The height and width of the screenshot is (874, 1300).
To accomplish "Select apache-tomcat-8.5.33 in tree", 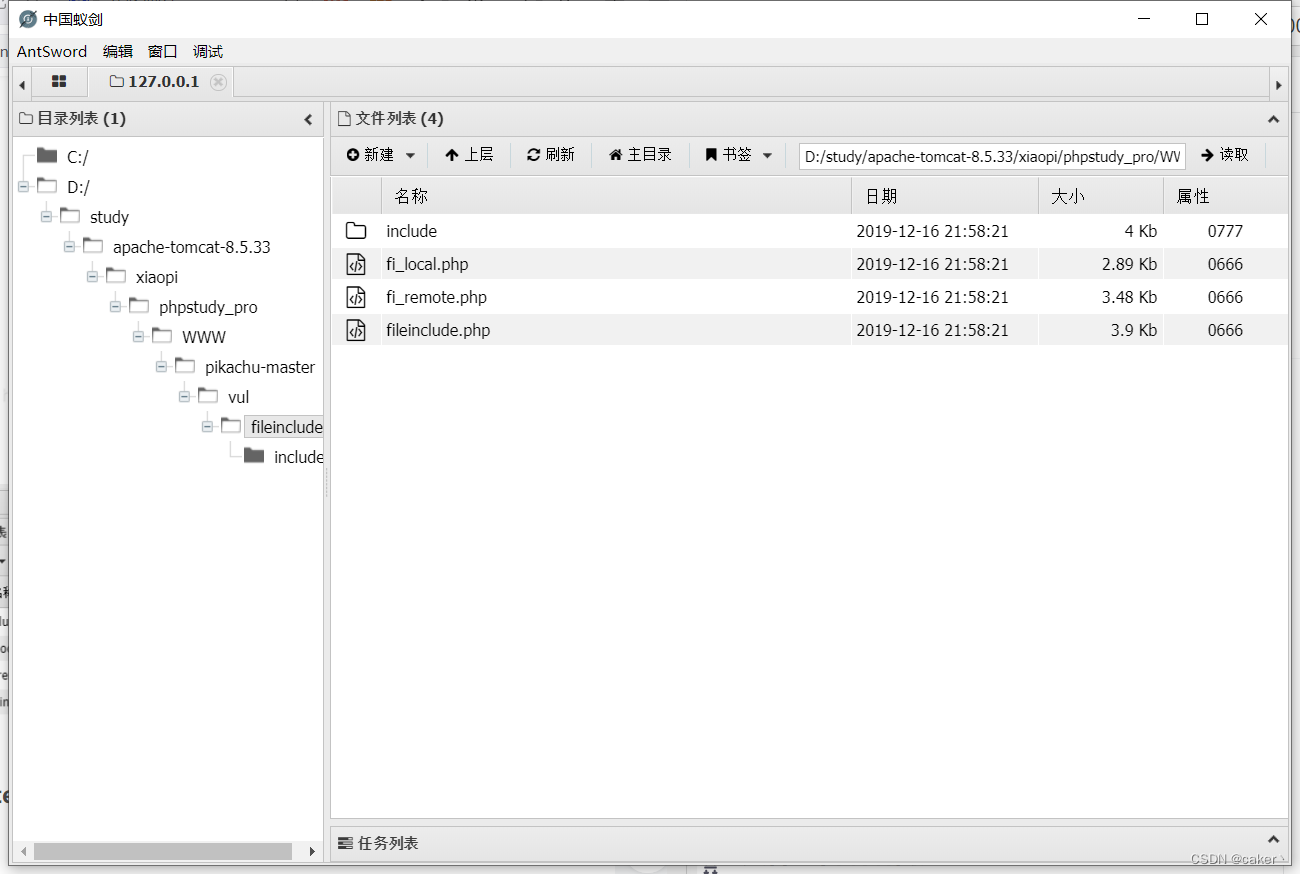I will [x=191, y=247].
